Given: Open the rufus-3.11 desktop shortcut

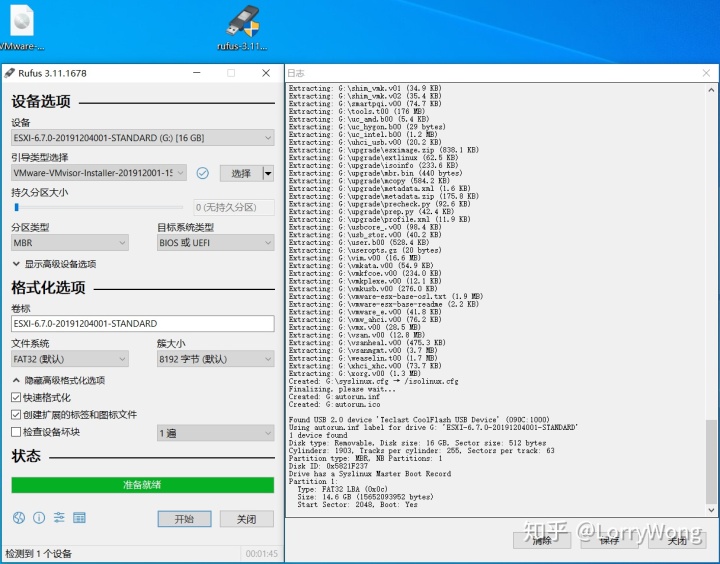Looking at the screenshot, I should tap(242, 27).
